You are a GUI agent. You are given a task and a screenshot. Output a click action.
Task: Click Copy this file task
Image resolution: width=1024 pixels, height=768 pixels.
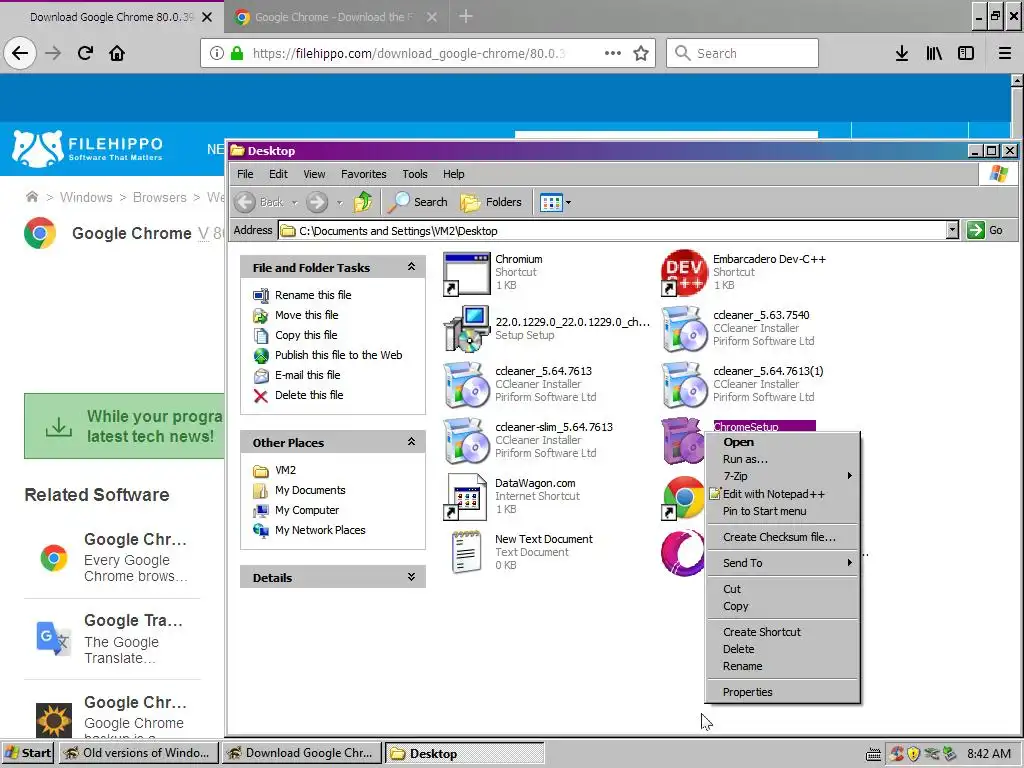(x=306, y=335)
